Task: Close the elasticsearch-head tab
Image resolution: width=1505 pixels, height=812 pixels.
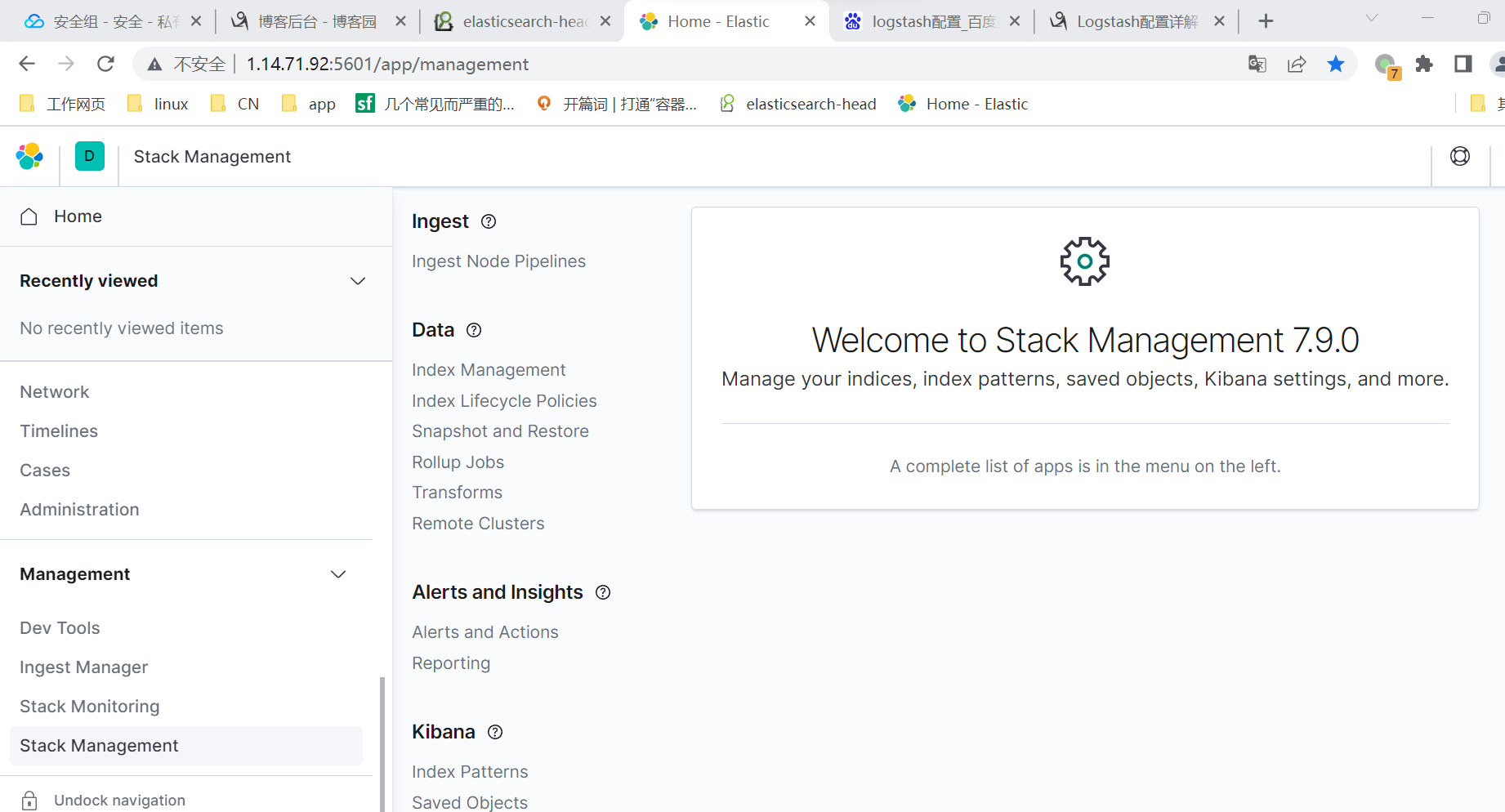Action: (x=605, y=21)
